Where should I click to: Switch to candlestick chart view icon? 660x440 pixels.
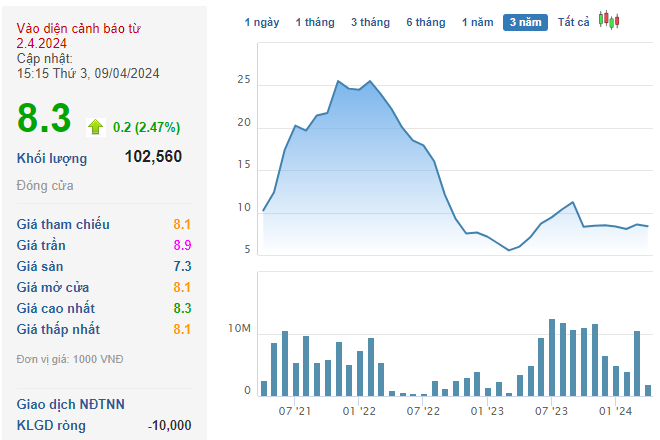(608, 20)
